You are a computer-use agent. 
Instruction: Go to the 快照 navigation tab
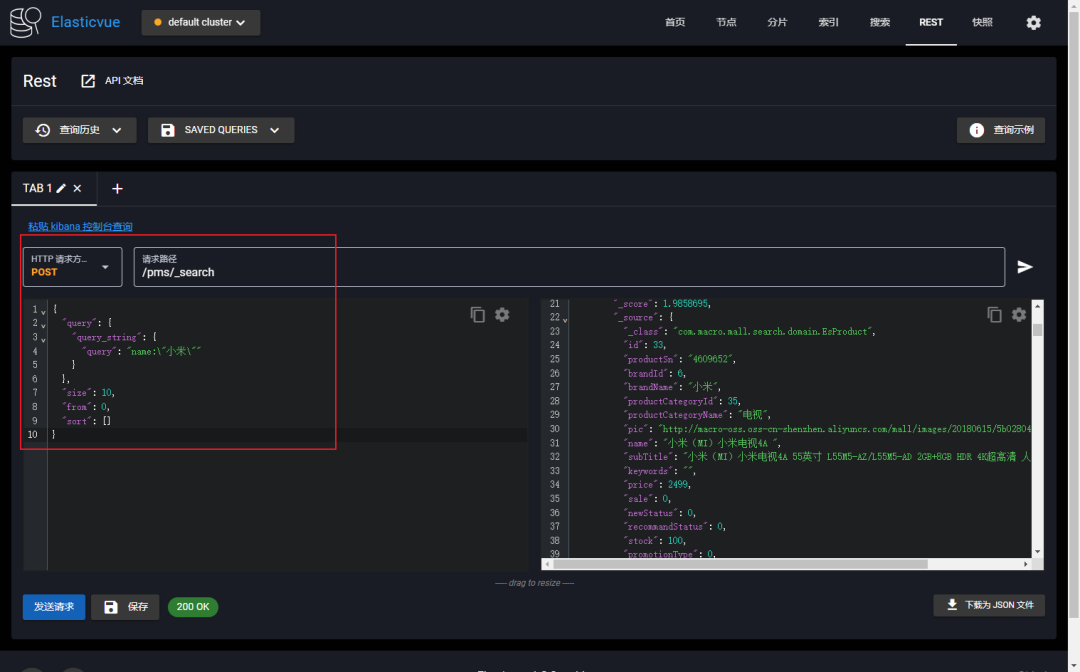982,22
